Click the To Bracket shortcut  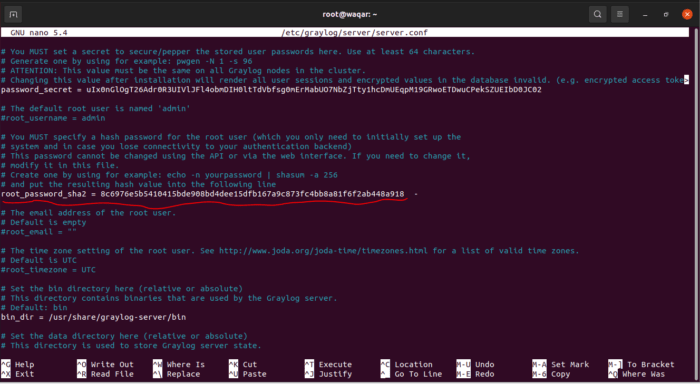point(642,365)
